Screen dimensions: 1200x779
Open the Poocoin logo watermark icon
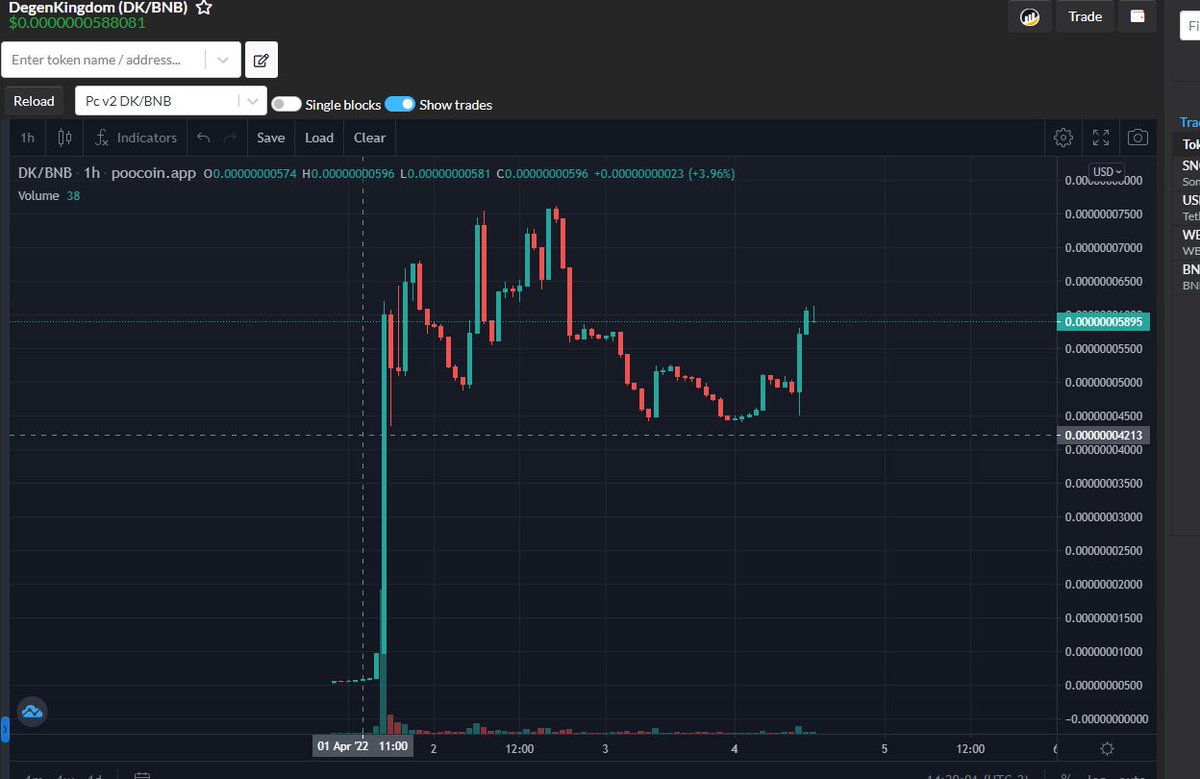(x=32, y=711)
